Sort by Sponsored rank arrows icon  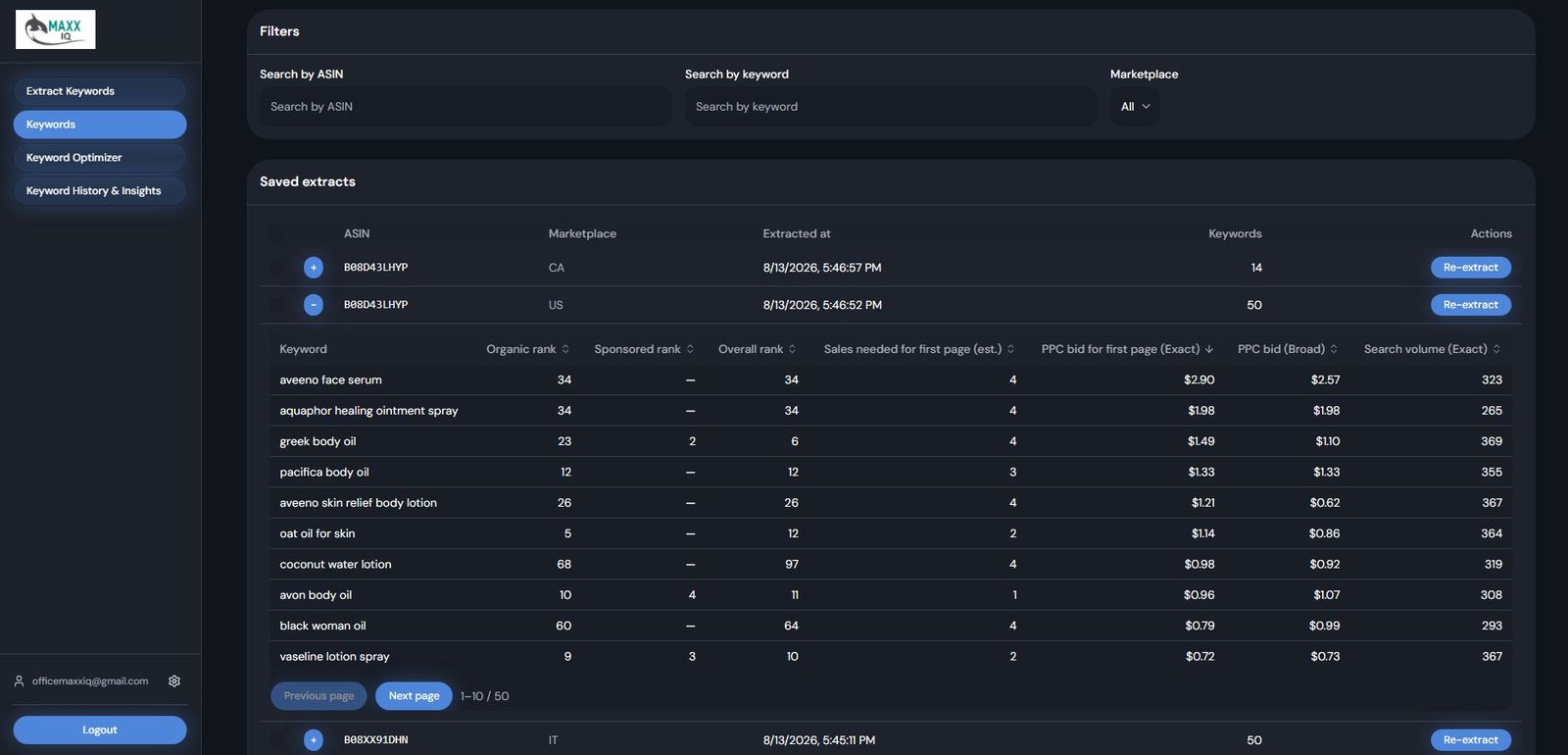point(690,349)
